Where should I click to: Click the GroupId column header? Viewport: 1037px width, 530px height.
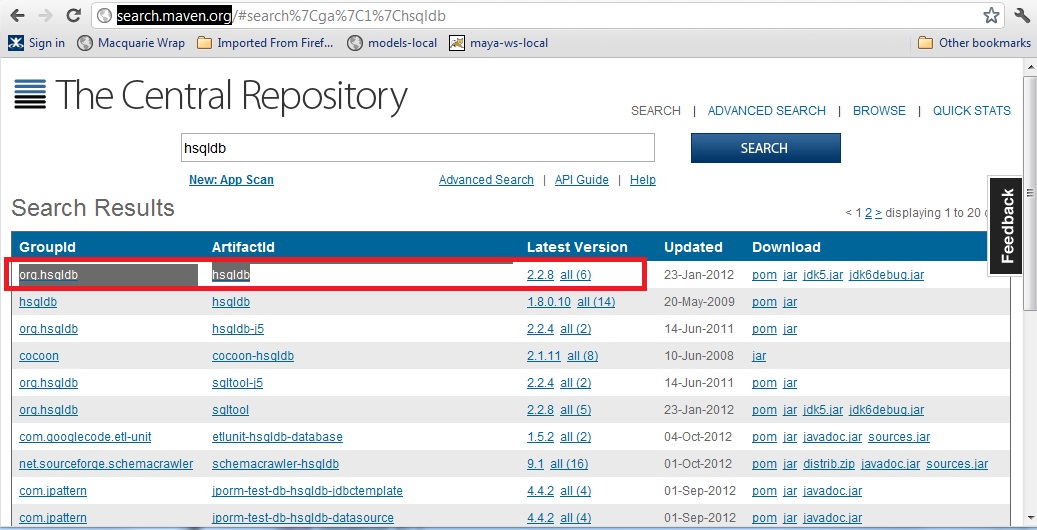[48, 247]
